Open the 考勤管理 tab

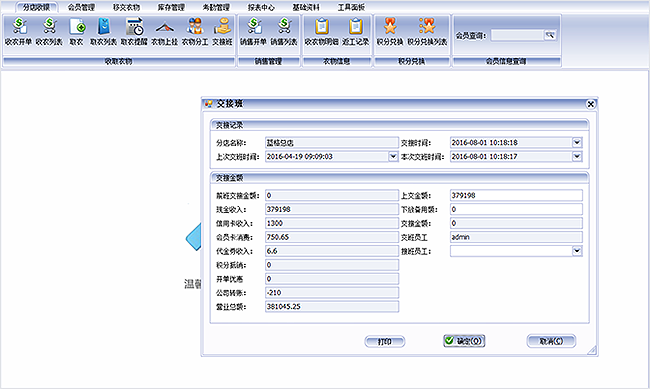(216, 7)
